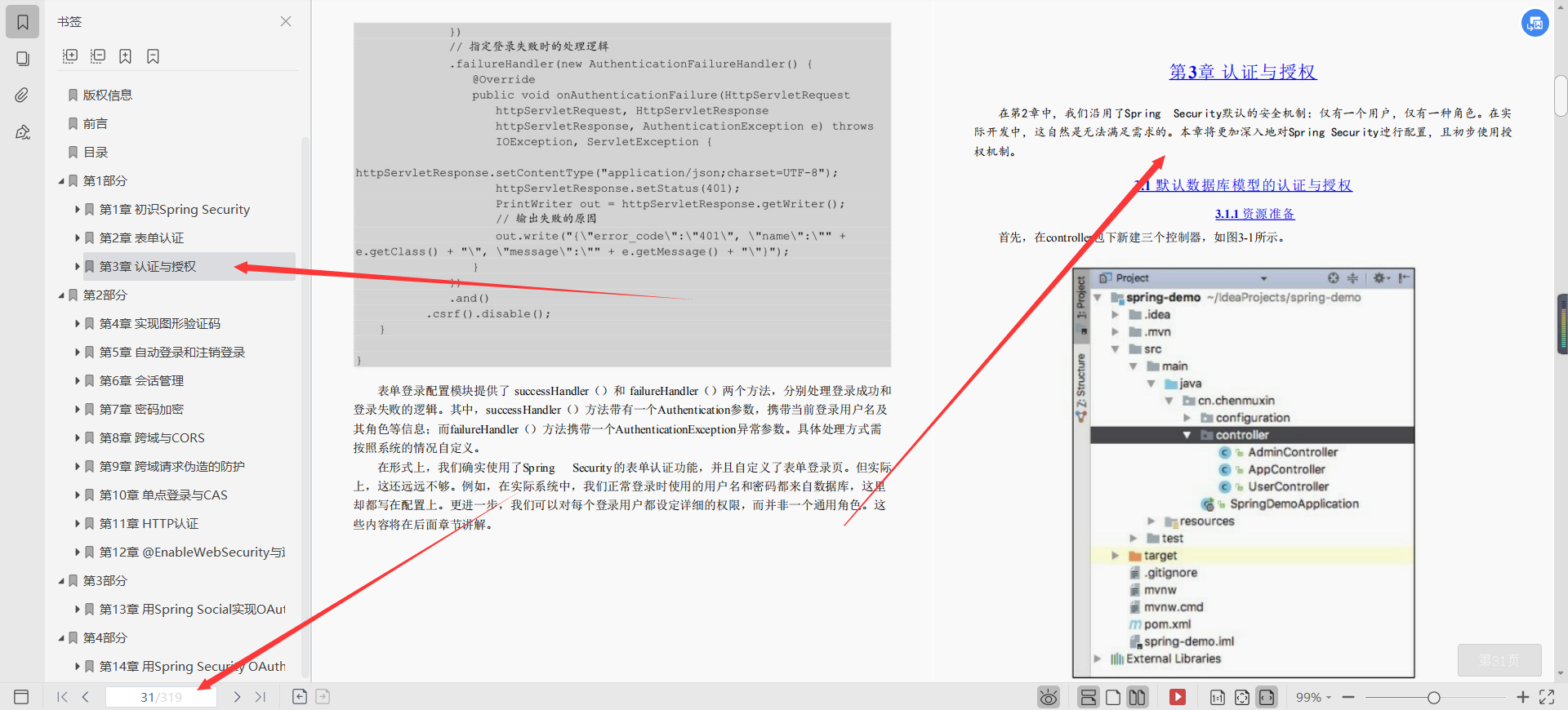This screenshot has height=710, width=1568.
Task: Start slideshow with the red play button
Action: coord(1178,697)
